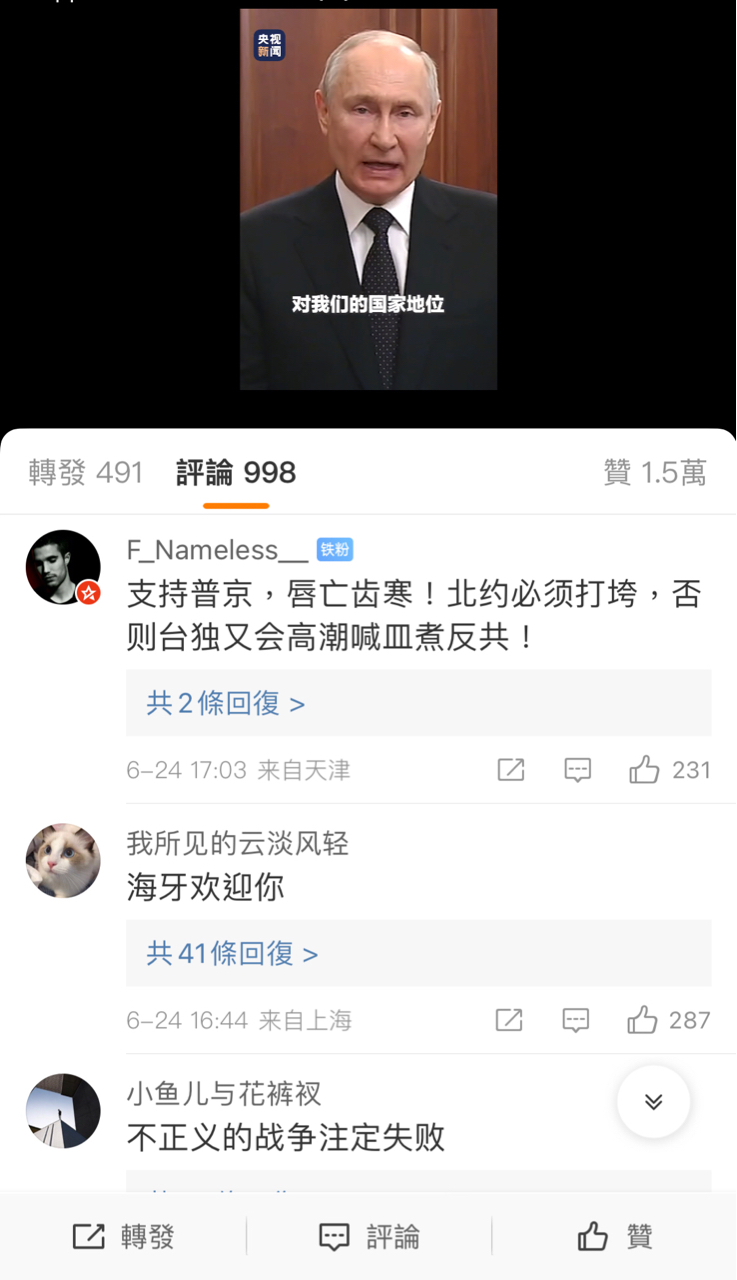Screen dimensions: 737x1280
Task: Select 評論 998 tab
Action: 236,473
